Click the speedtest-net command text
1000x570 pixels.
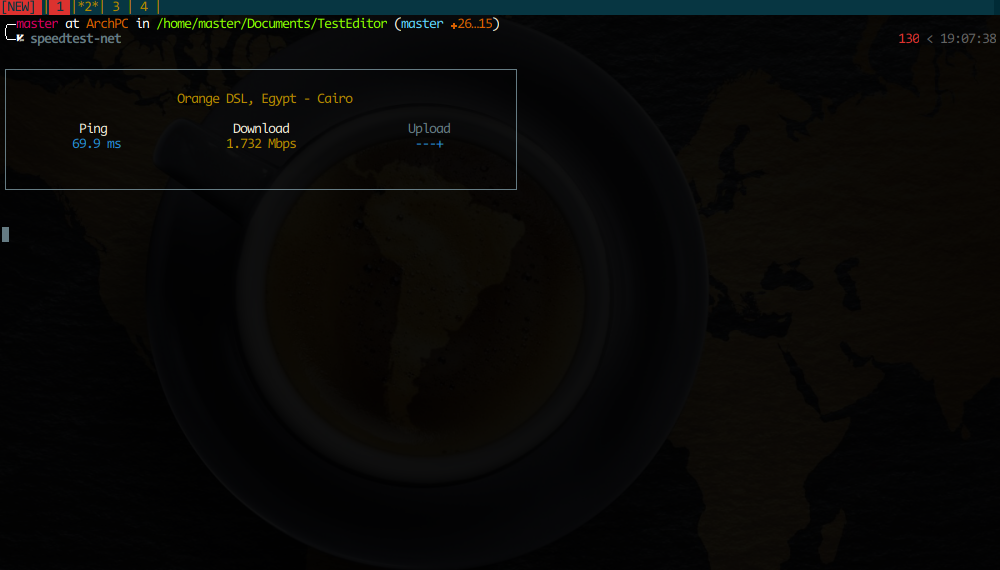(75, 39)
